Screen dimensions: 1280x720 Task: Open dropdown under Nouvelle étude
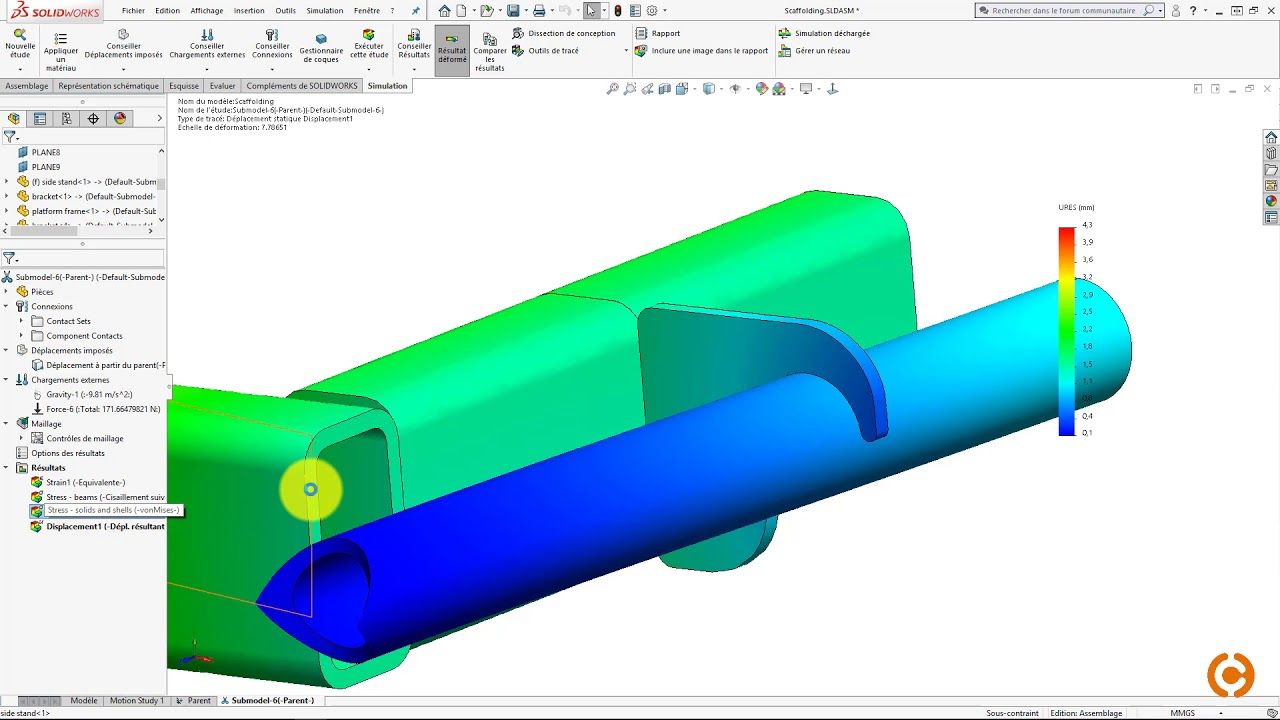pos(20,70)
